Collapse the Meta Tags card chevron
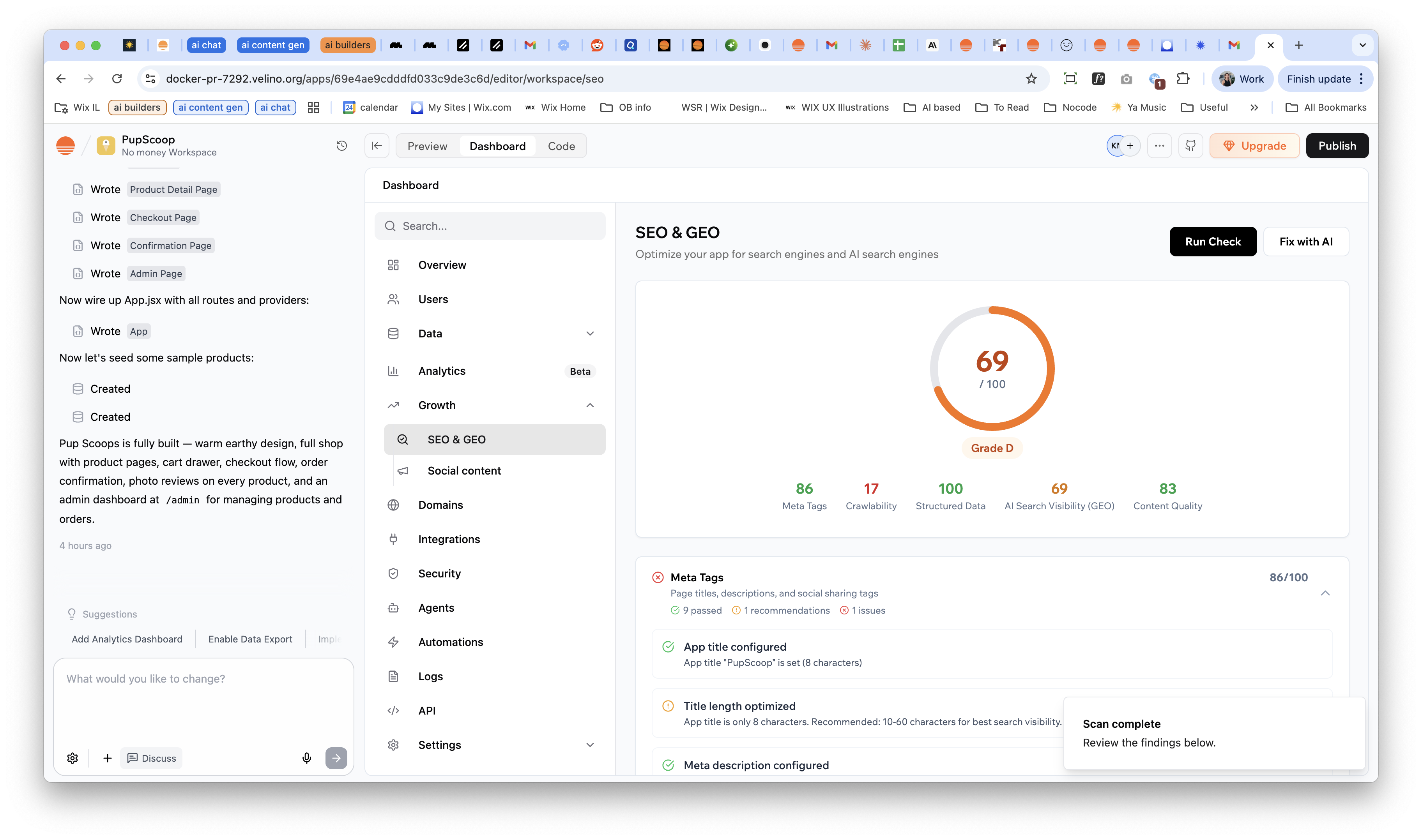This screenshot has width=1422, height=840. [x=1325, y=593]
